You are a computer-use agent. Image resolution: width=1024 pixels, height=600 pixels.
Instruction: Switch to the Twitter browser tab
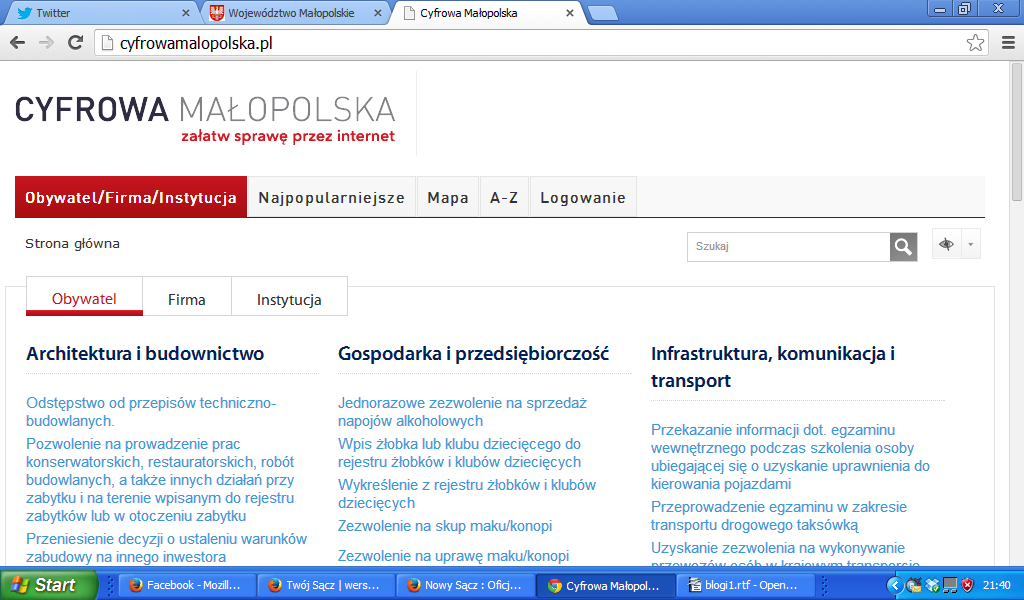point(101,13)
